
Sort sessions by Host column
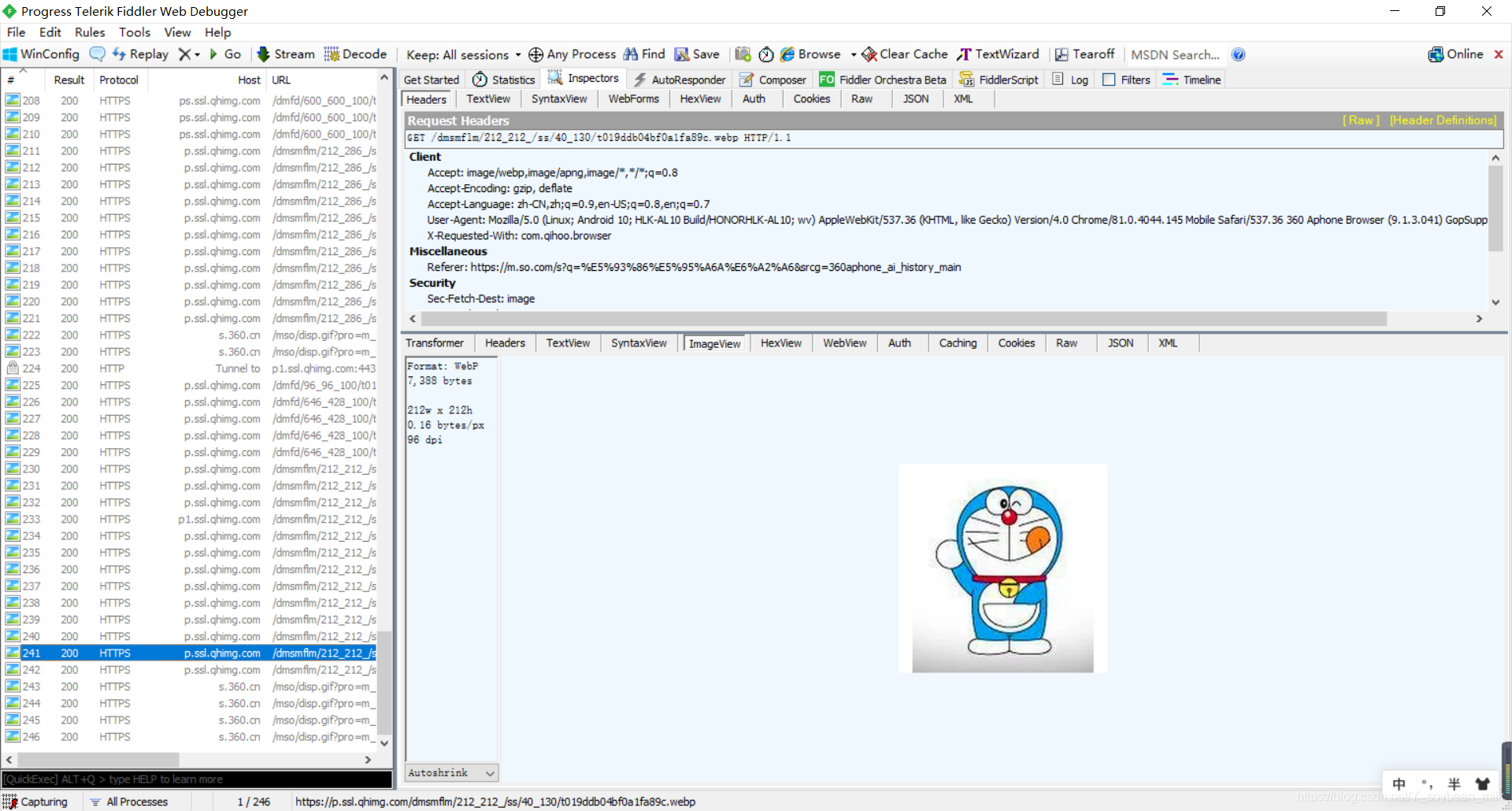208,80
